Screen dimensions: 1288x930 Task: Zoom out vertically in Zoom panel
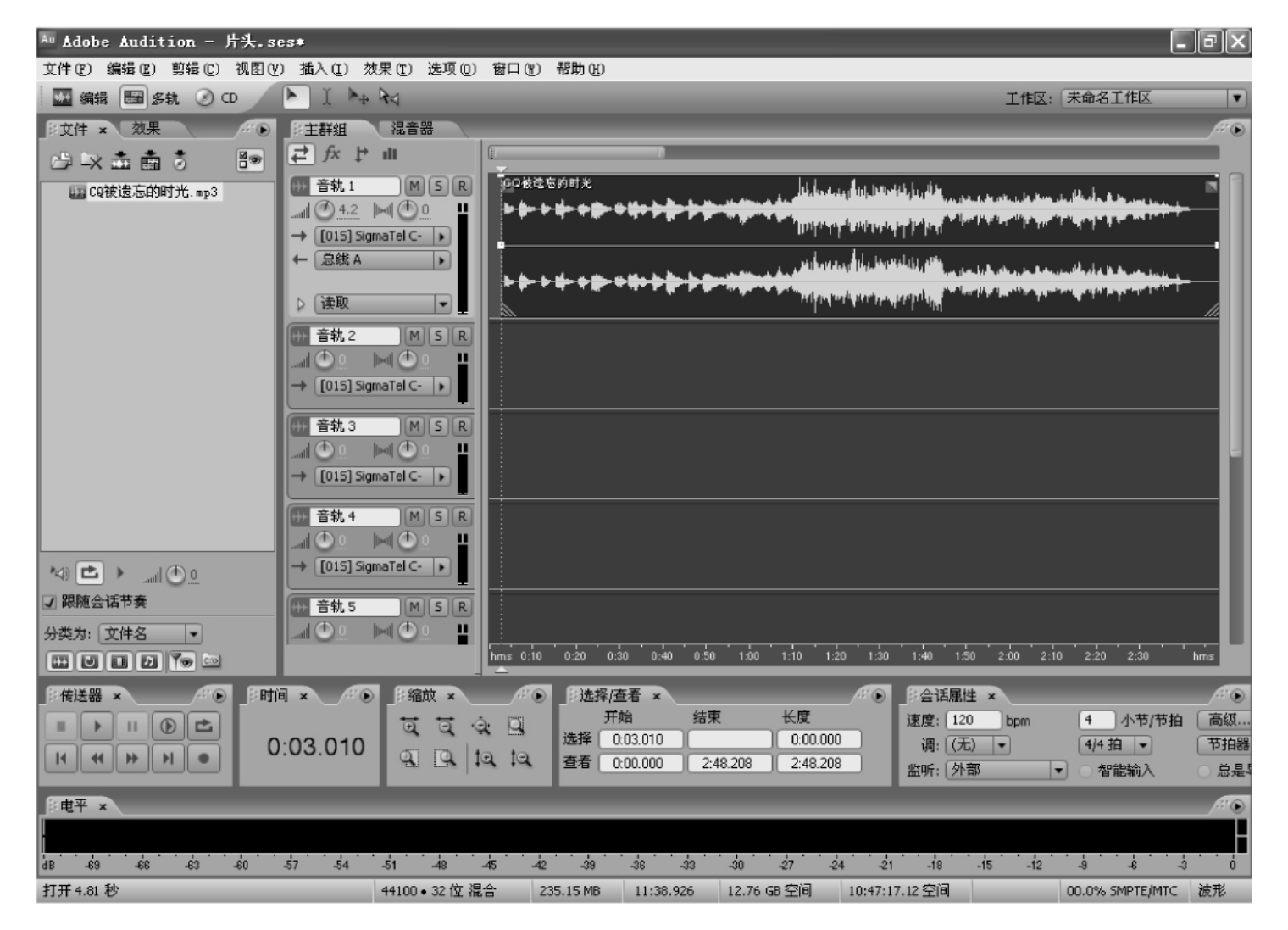520,759
